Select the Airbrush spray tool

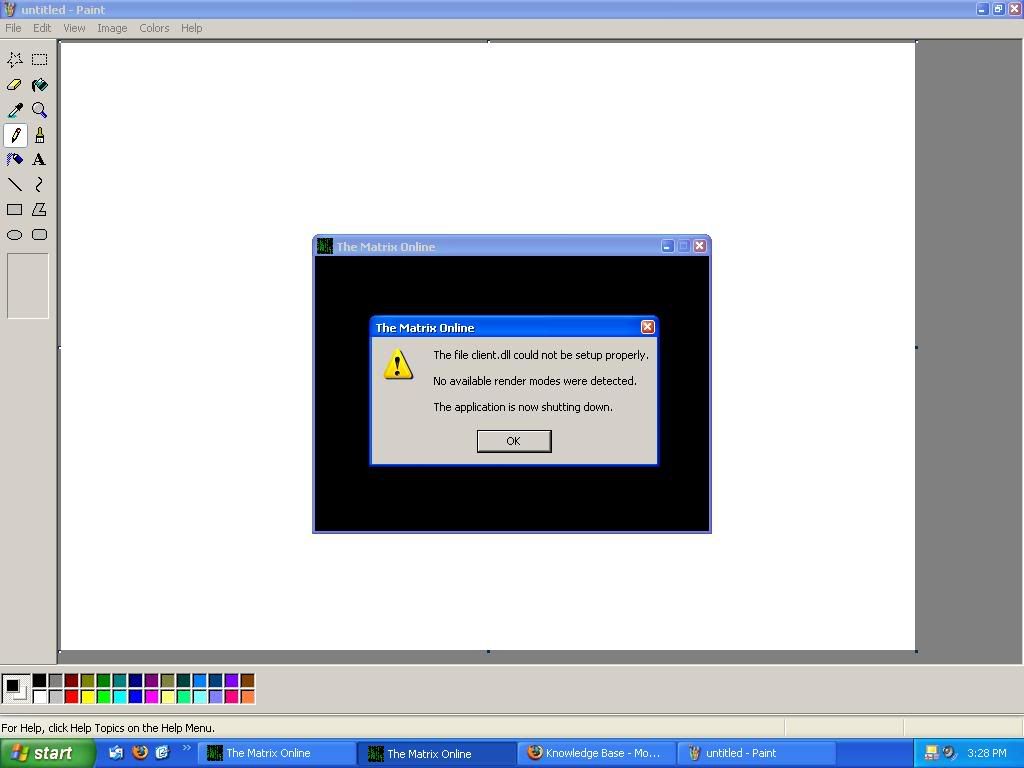pyautogui.click(x=15, y=160)
